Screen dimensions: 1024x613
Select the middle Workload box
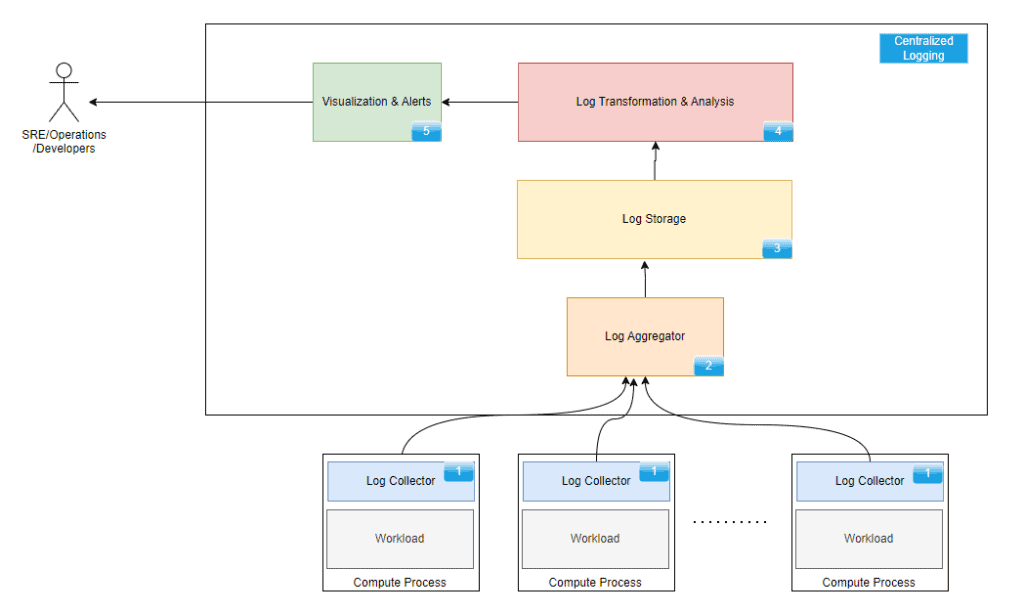[x=595, y=539]
